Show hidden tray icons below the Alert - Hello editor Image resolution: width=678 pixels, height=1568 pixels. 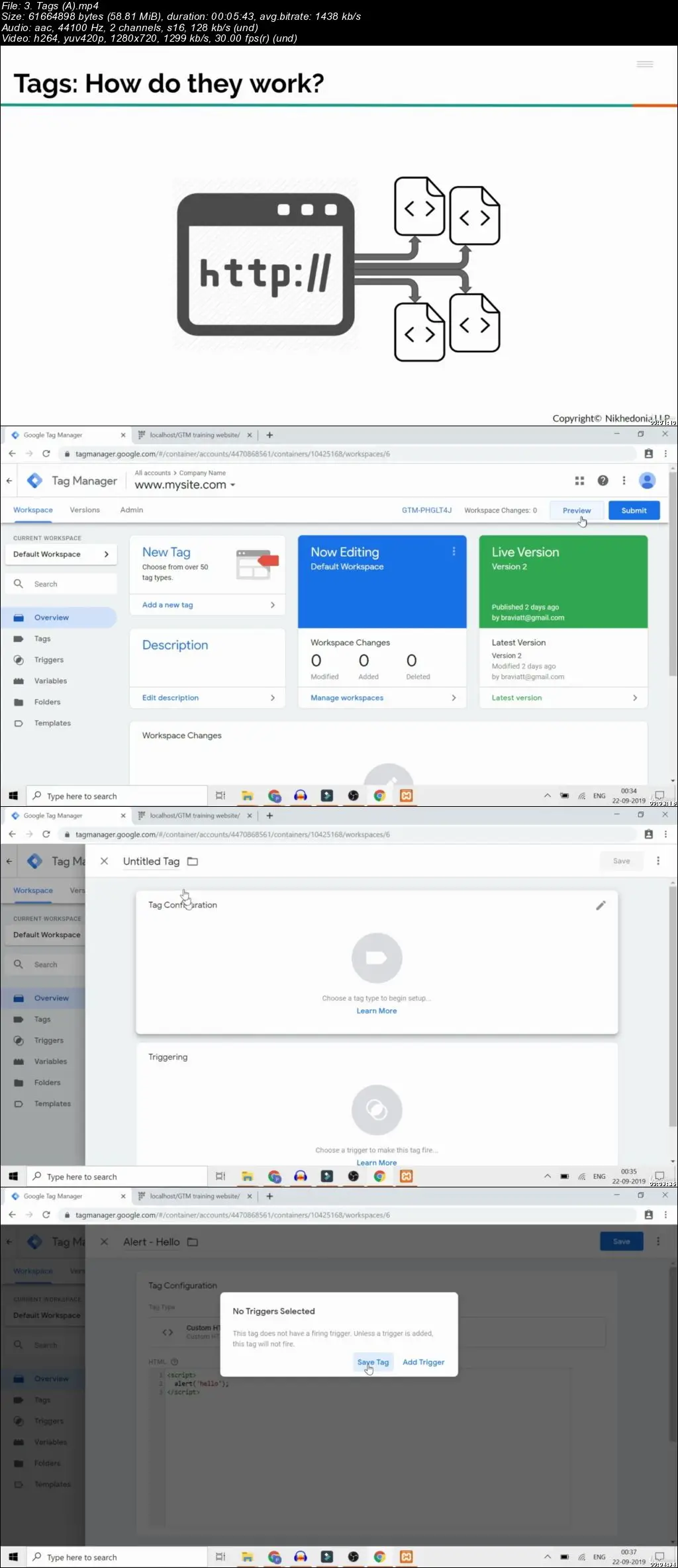coord(548,1557)
